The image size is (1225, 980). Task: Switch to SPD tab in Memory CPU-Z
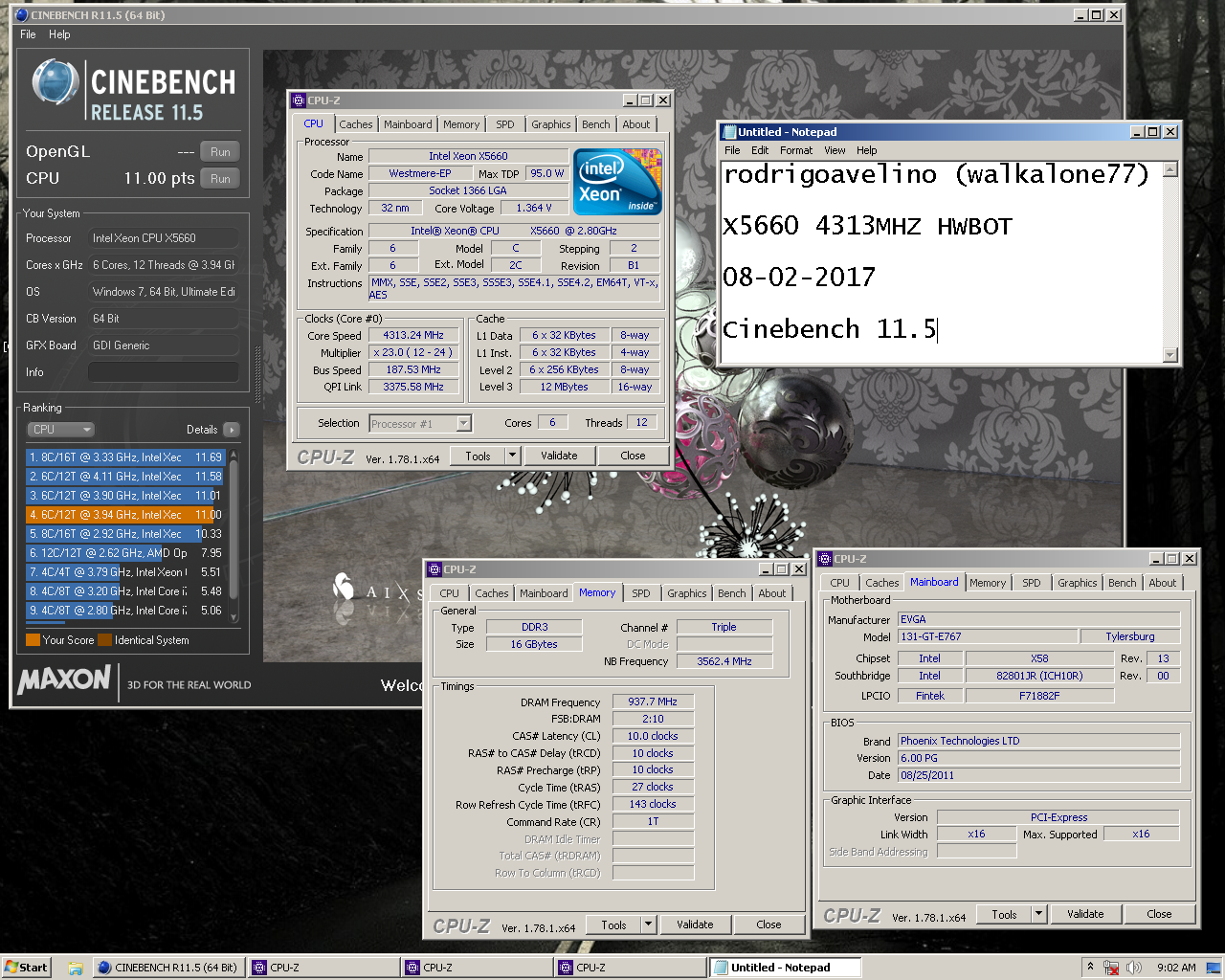[x=641, y=593]
